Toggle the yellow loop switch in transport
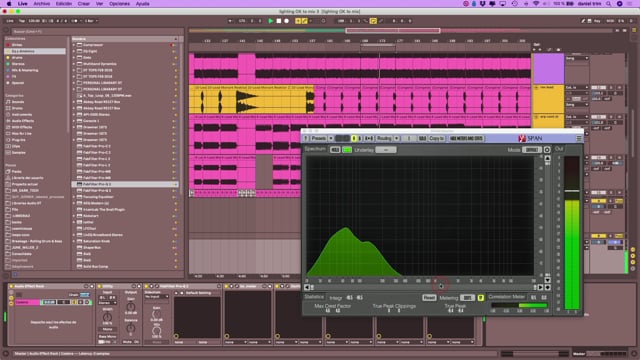The width and height of the screenshot is (640, 360). point(373,21)
